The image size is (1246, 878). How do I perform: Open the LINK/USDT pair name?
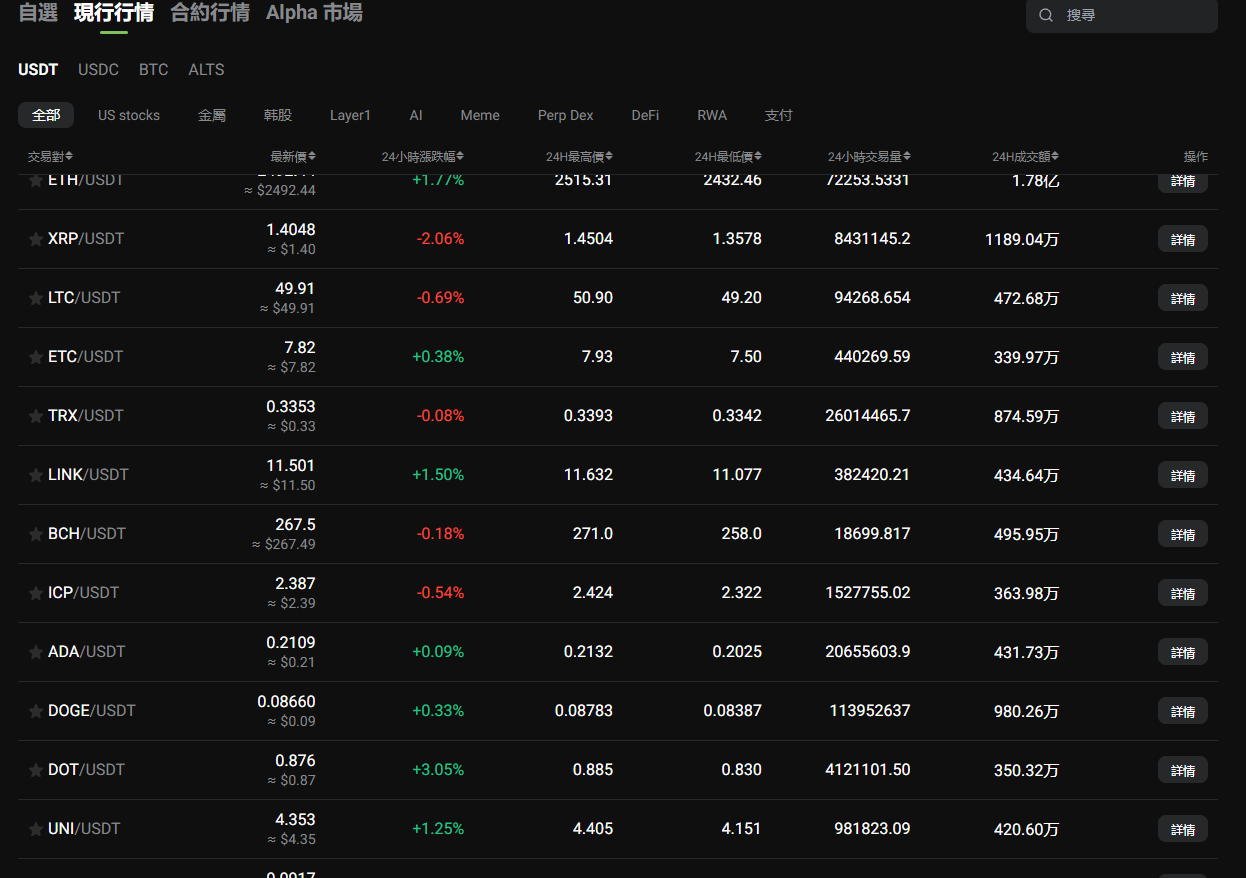[x=88, y=475]
